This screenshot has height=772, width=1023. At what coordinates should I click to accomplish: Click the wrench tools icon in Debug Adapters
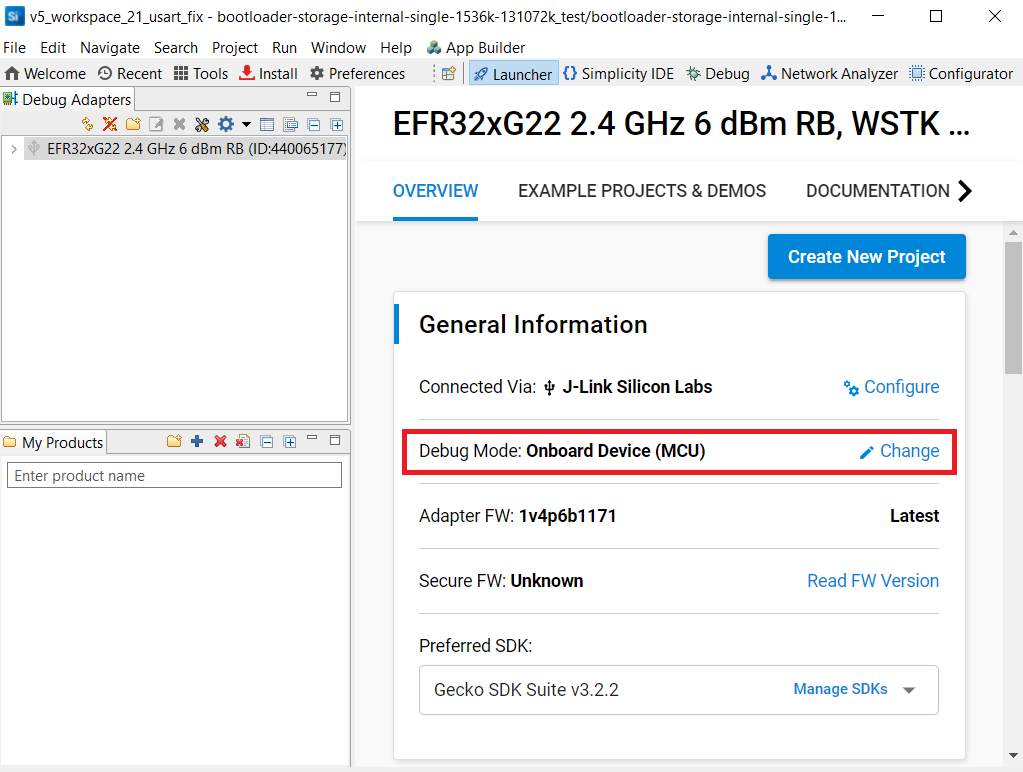pyautogui.click(x=202, y=124)
